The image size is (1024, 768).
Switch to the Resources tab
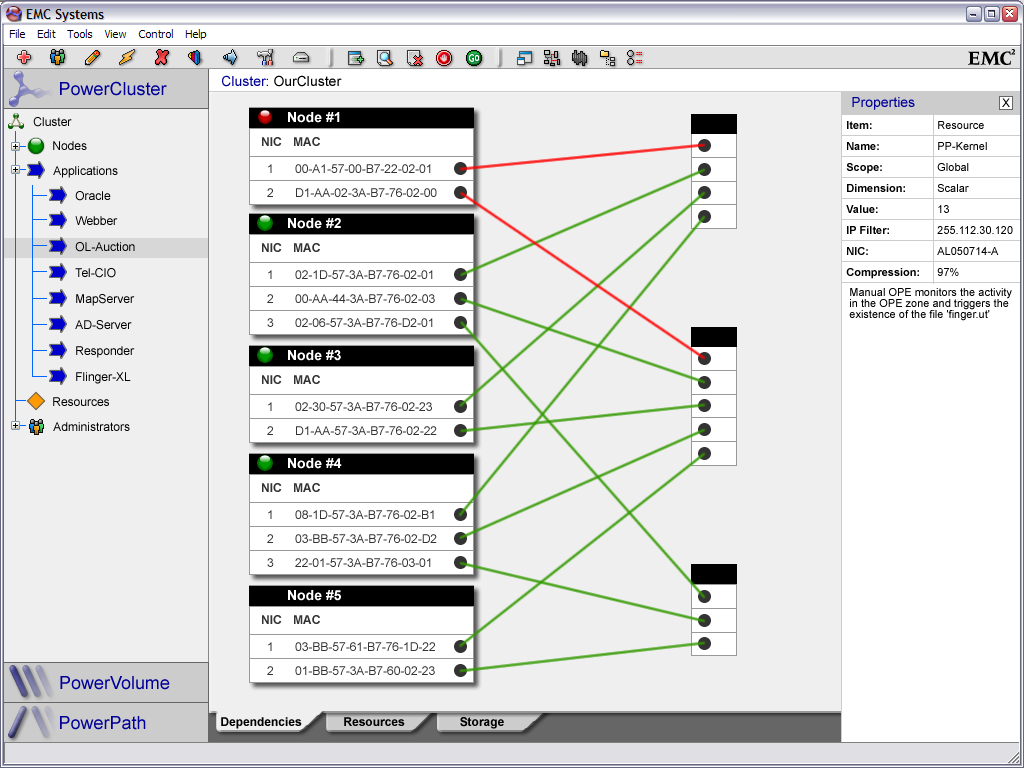(x=374, y=722)
